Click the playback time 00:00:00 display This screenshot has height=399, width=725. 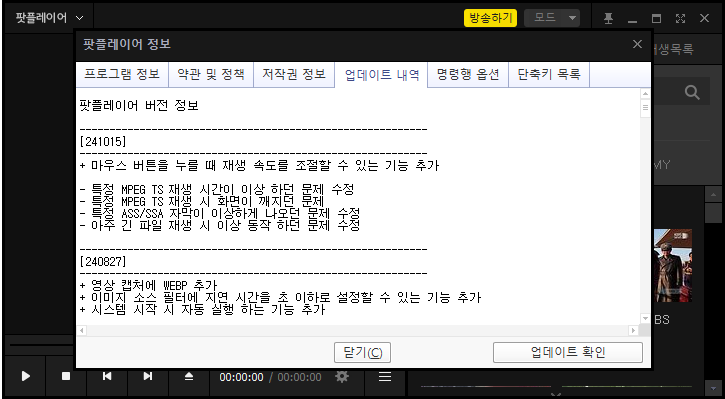point(241,377)
